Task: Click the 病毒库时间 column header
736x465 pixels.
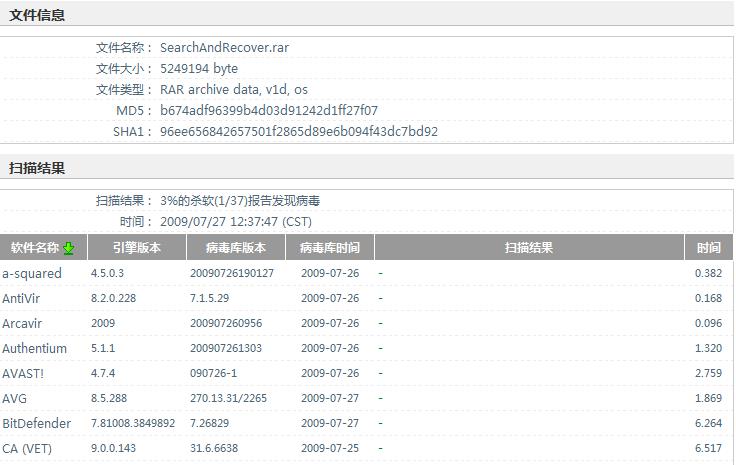Action: coord(330,248)
